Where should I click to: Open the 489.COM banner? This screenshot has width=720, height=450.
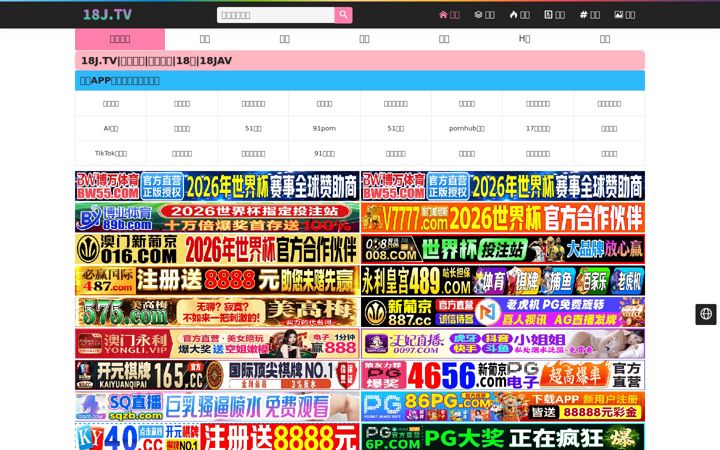click(x=503, y=281)
